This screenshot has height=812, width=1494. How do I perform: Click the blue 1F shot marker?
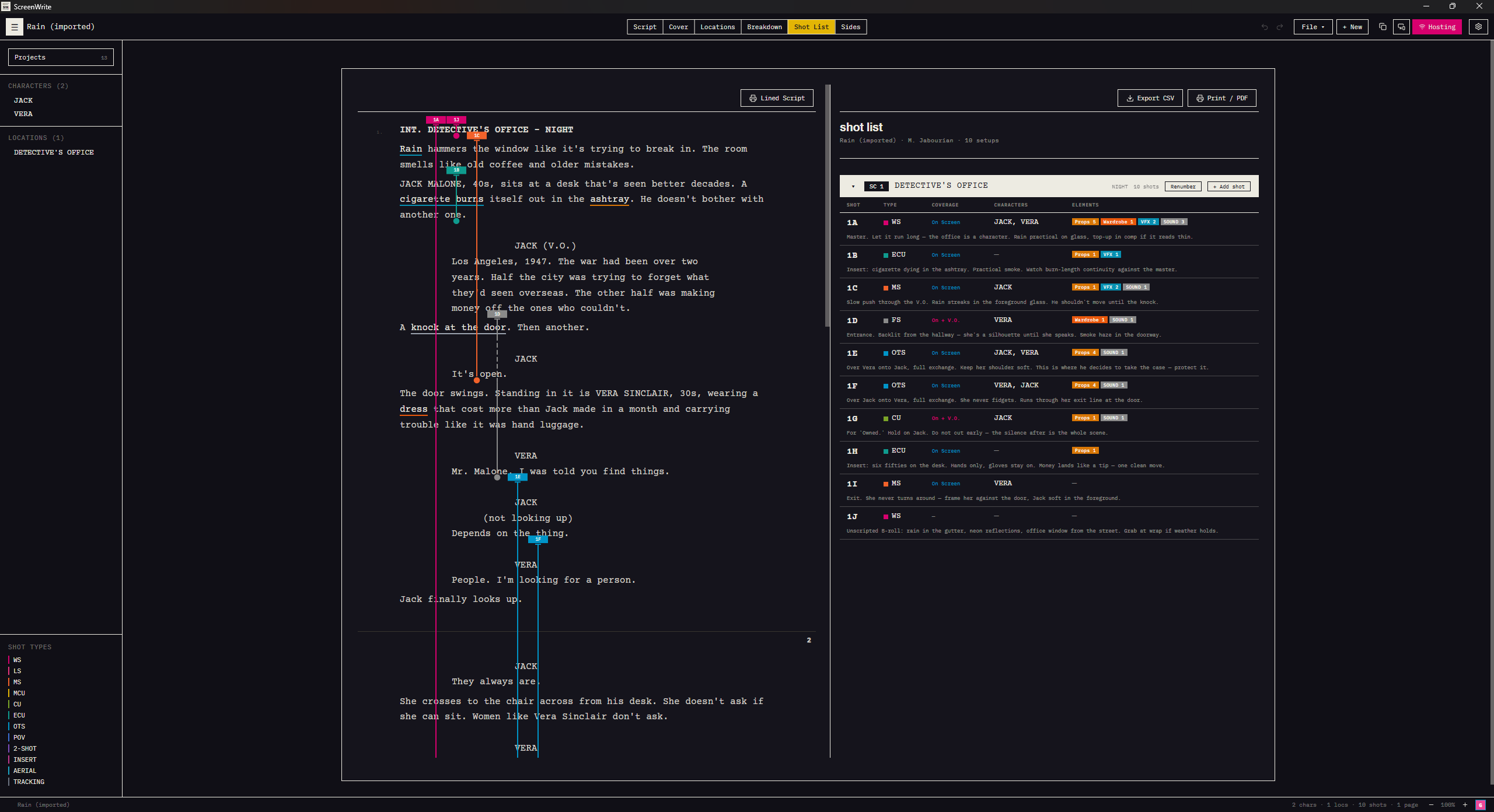[x=538, y=539]
